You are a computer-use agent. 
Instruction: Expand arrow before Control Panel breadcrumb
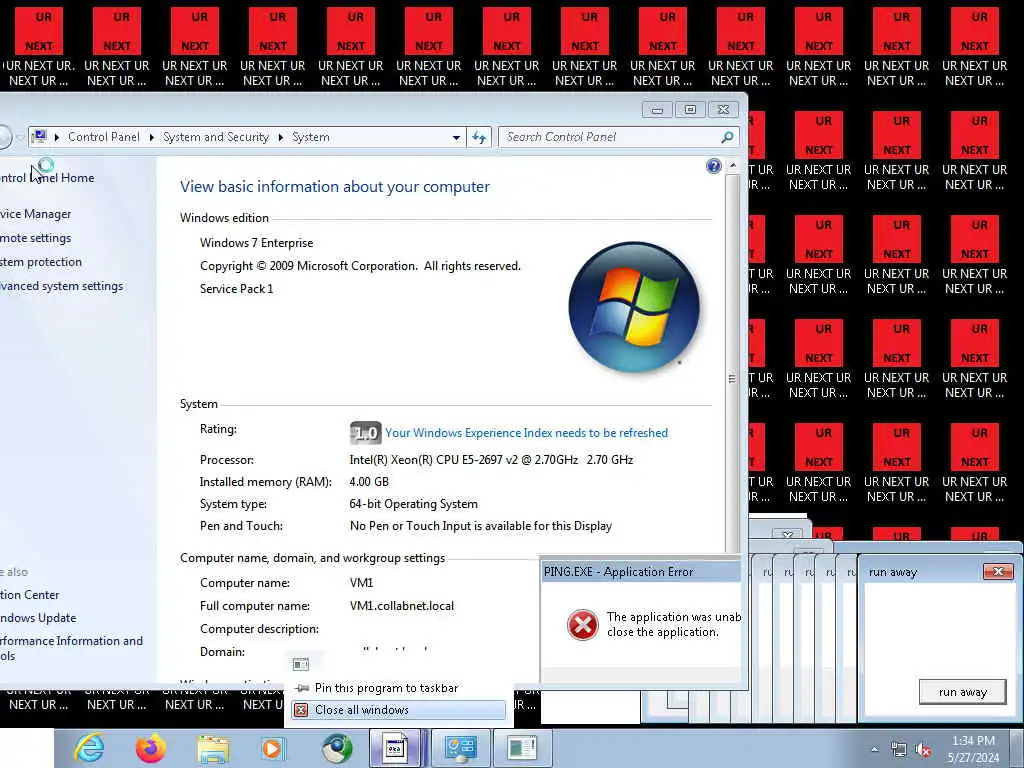(x=57, y=137)
